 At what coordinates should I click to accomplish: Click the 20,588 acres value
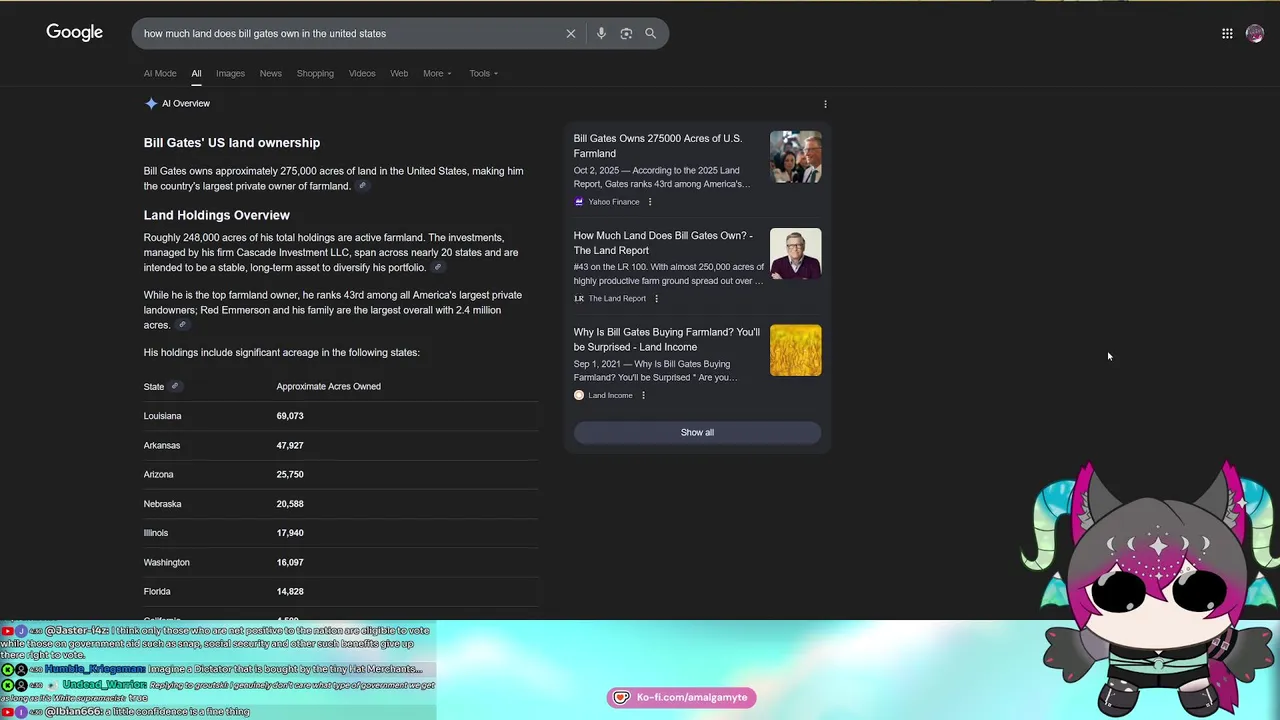pos(290,504)
